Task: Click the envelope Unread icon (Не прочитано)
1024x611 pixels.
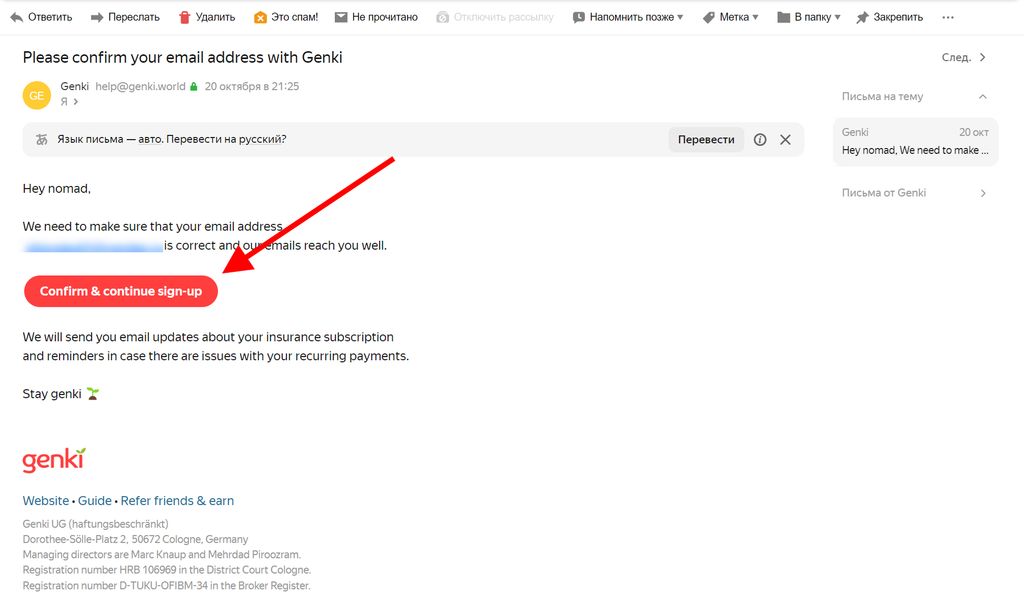Action: point(341,17)
